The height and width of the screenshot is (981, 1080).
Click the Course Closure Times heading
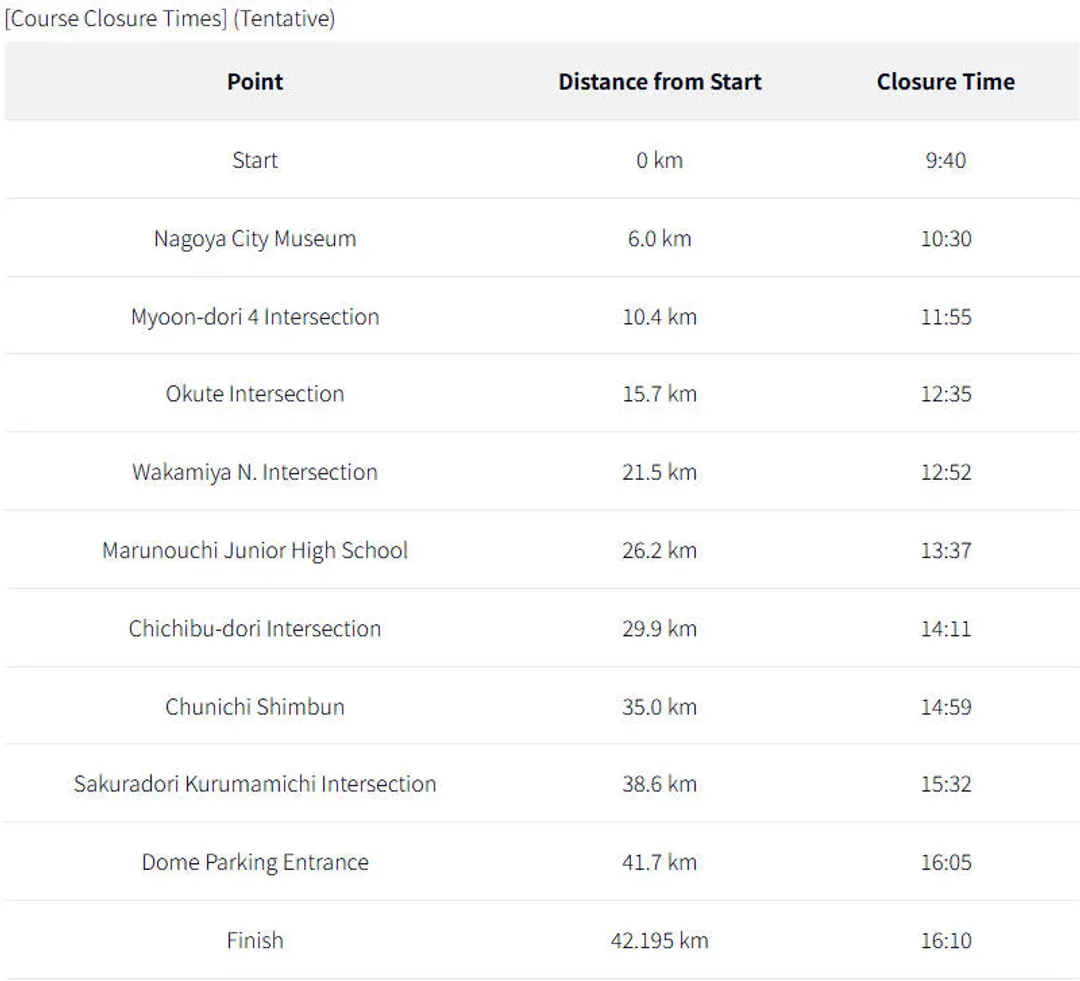[x=170, y=19]
